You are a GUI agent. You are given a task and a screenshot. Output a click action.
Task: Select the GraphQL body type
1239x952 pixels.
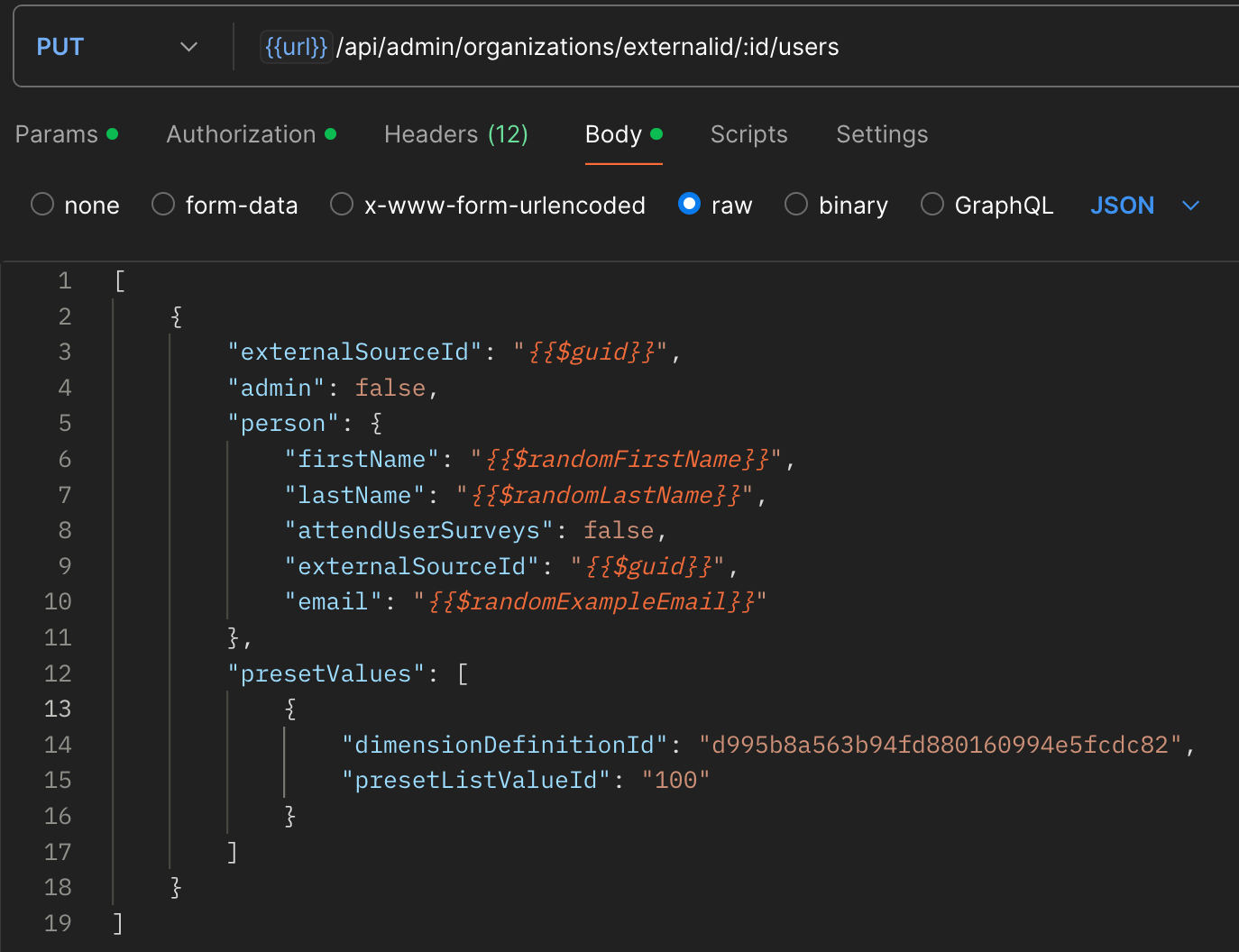pyautogui.click(x=987, y=206)
